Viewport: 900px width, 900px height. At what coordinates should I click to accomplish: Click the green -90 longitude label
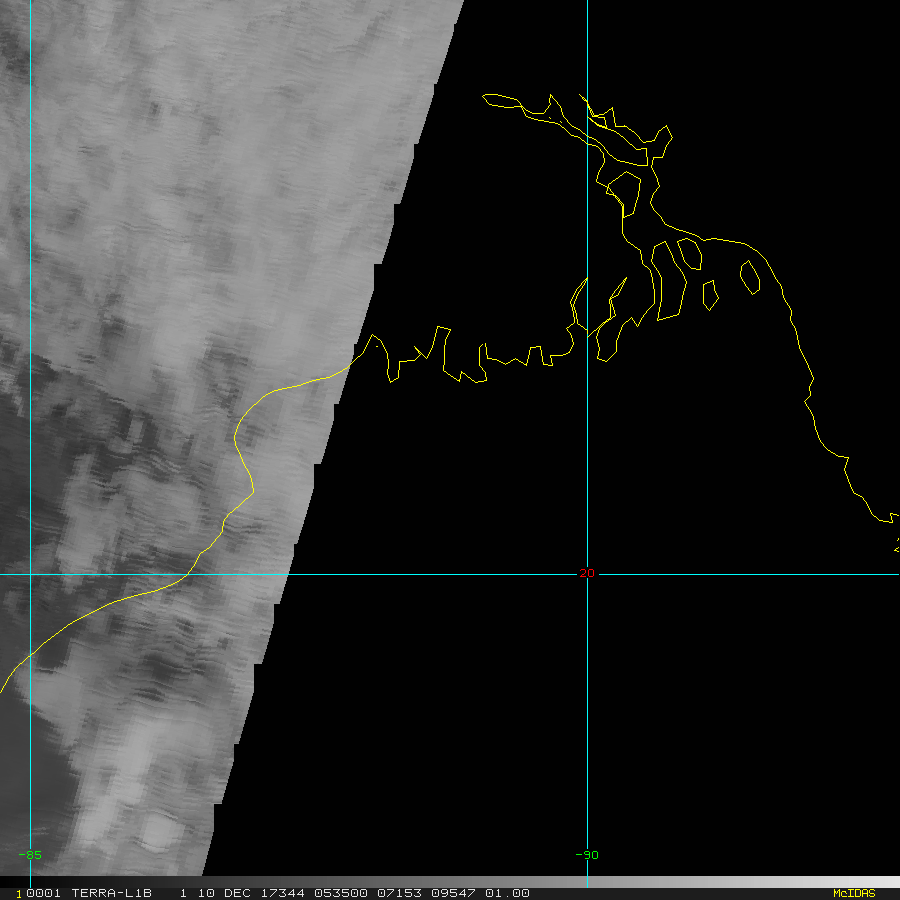(587, 855)
